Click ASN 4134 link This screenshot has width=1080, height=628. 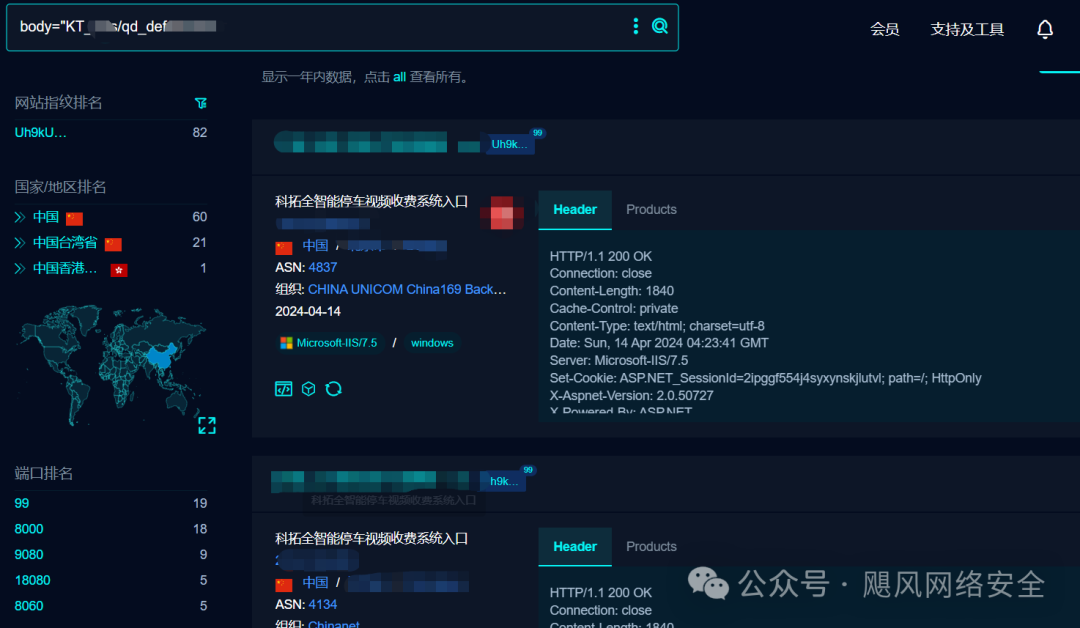tap(323, 605)
